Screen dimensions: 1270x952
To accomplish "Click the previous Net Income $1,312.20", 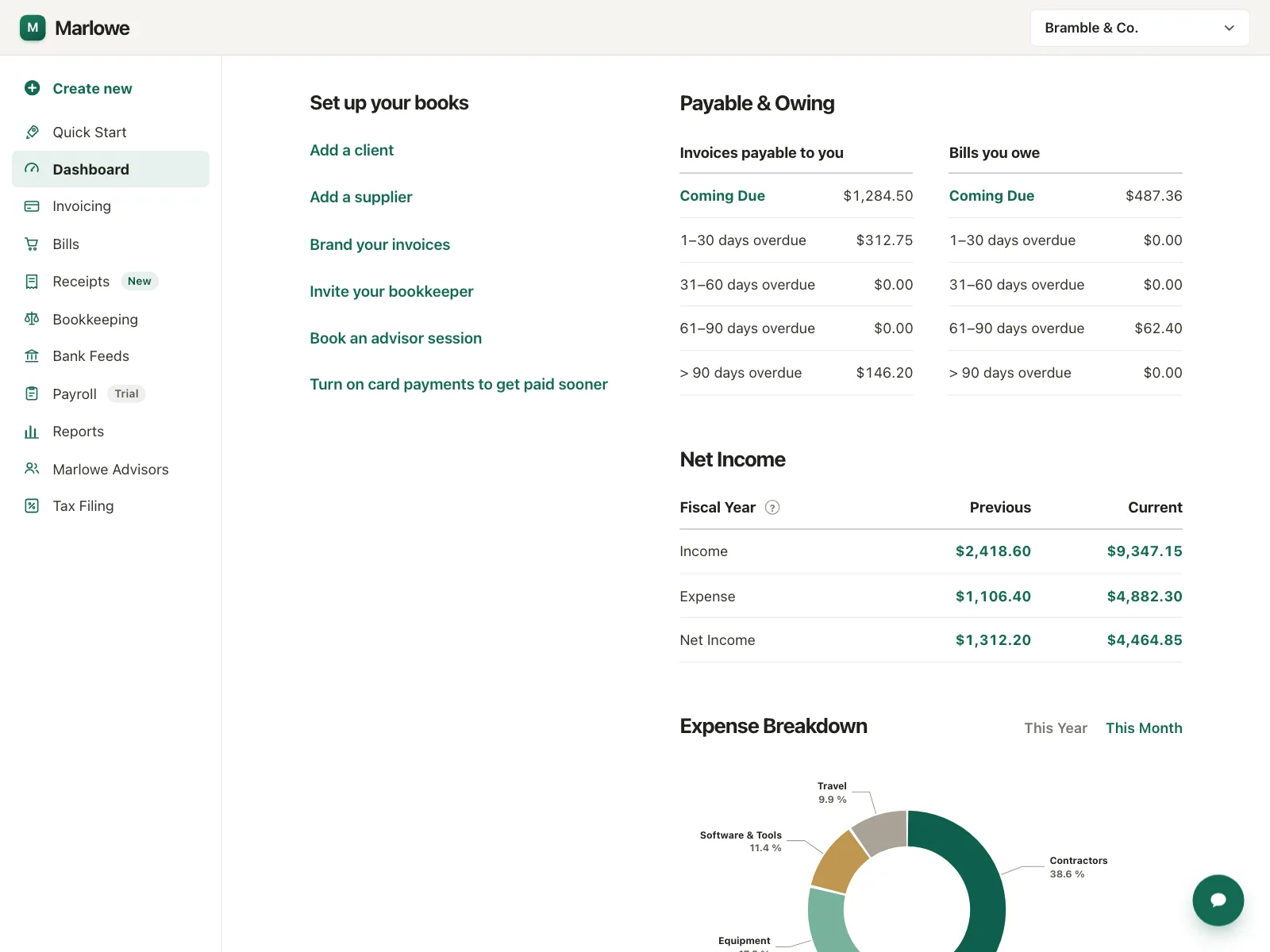I will (x=993, y=640).
